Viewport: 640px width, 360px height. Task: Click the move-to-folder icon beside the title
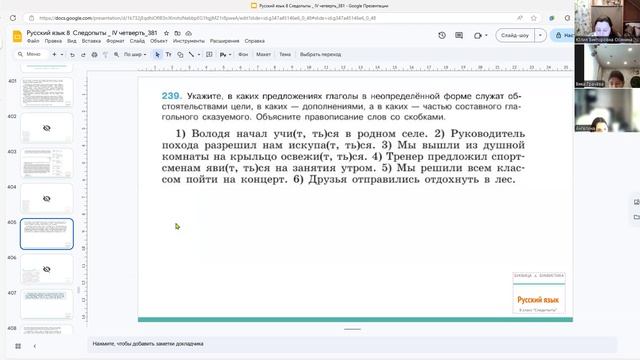[x=177, y=33]
